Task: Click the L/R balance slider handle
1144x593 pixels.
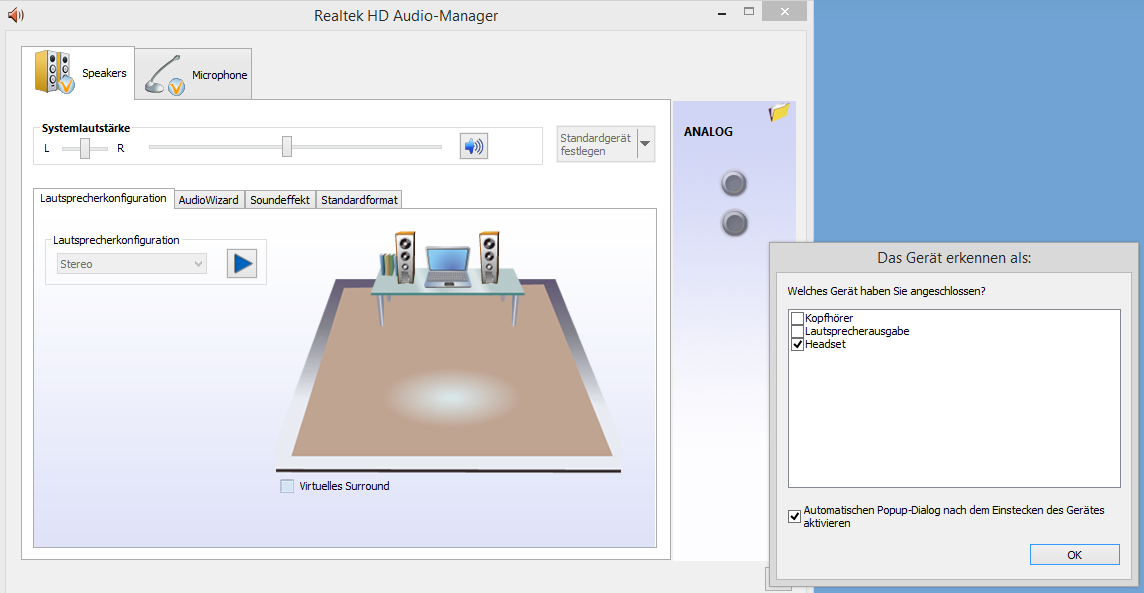Action: point(85,149)
